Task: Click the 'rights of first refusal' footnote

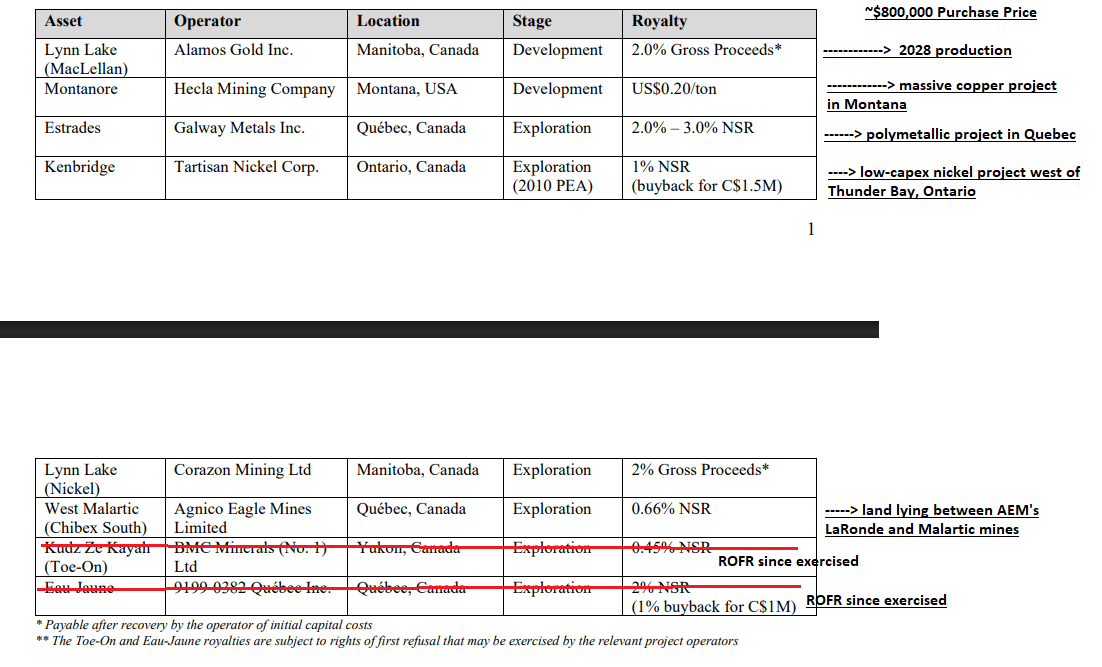Action: (387, 641)
